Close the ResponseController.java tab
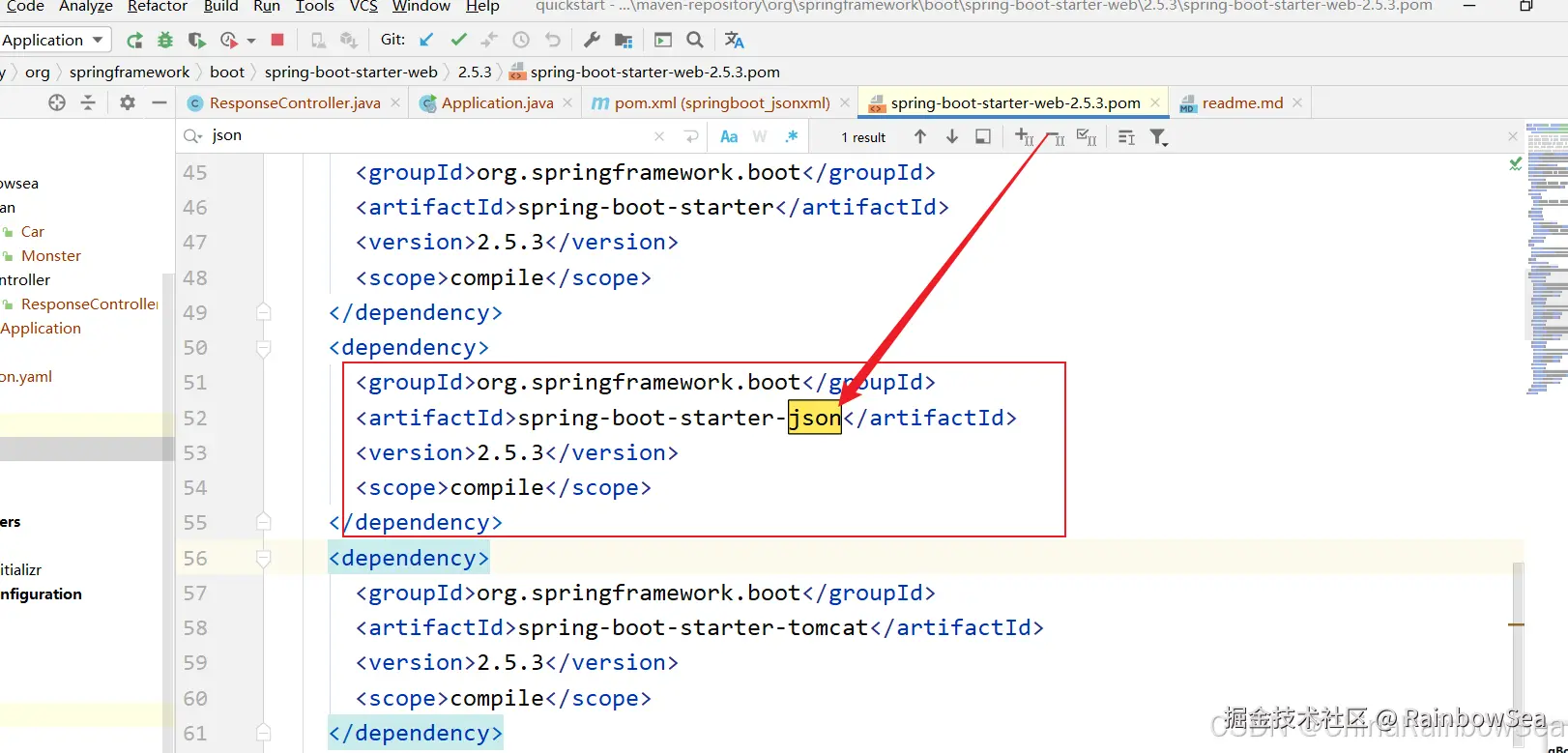 (395, 102)
